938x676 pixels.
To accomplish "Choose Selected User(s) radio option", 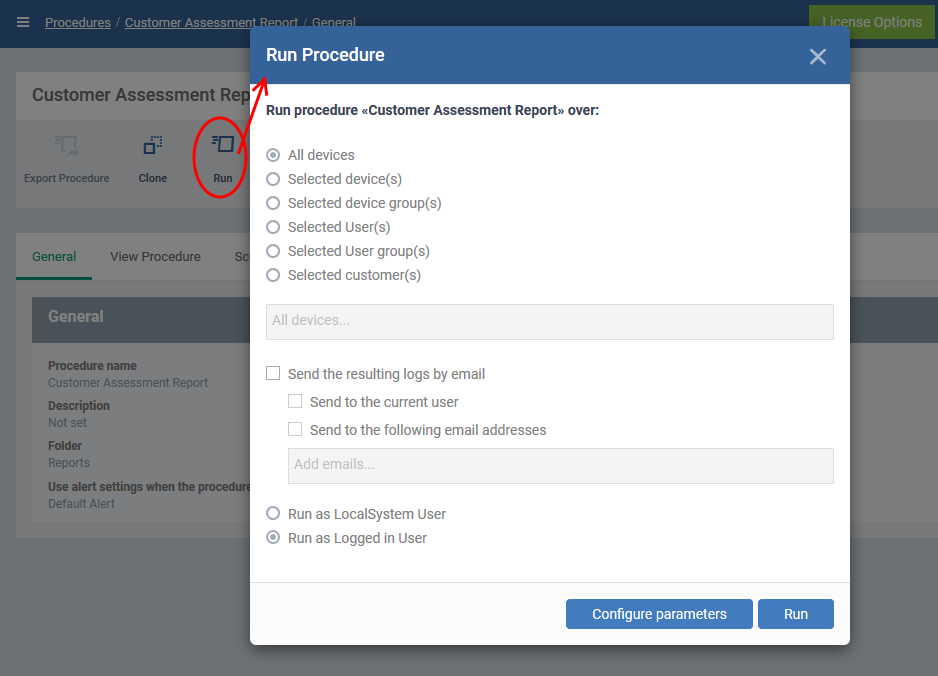I will click(273, 227).
